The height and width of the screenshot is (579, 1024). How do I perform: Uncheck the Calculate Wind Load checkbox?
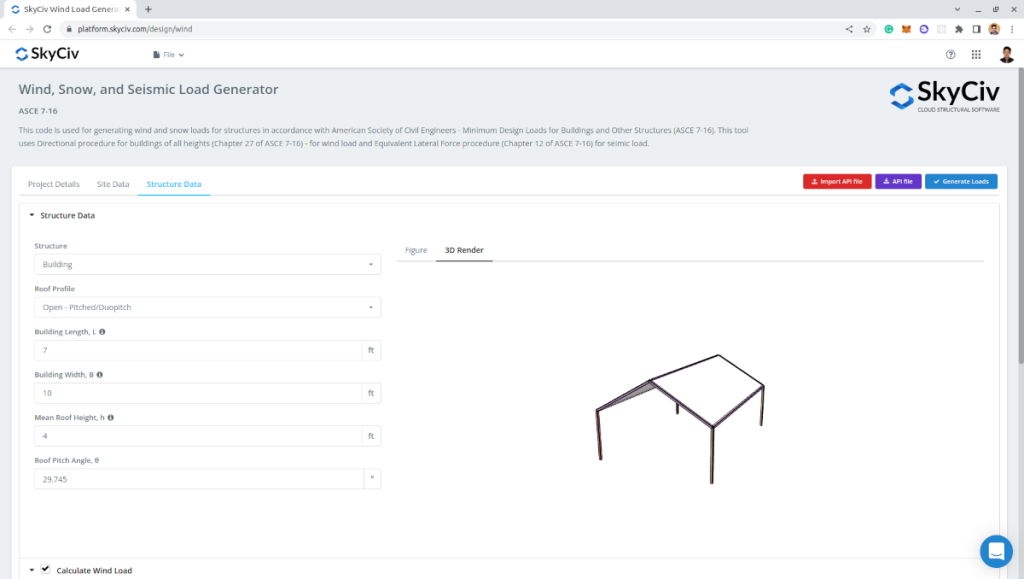pos(46,568)
